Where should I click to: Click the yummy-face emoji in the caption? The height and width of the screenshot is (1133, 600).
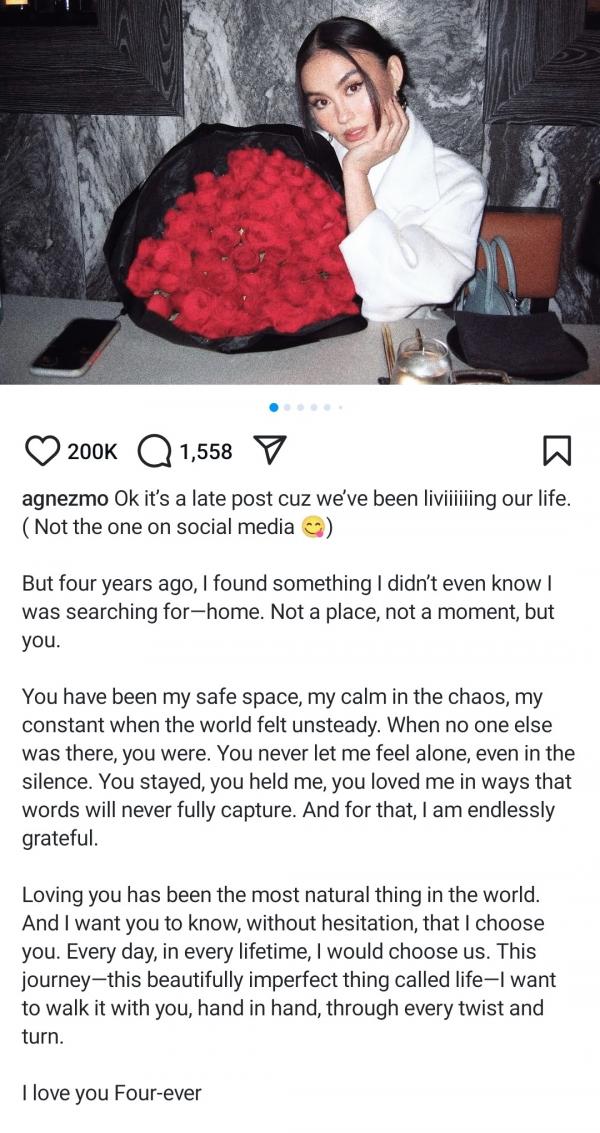[314, 527]
